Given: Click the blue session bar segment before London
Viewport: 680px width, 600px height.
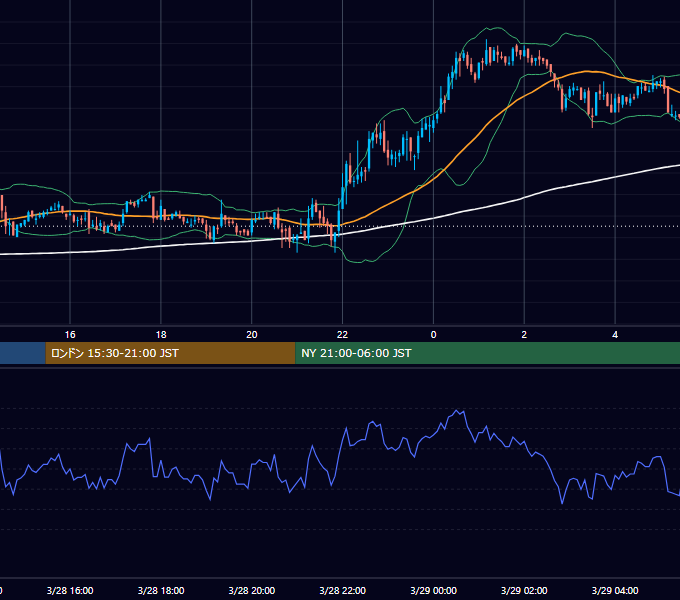Looking at the screenshot, I should (x=23, y=353).
